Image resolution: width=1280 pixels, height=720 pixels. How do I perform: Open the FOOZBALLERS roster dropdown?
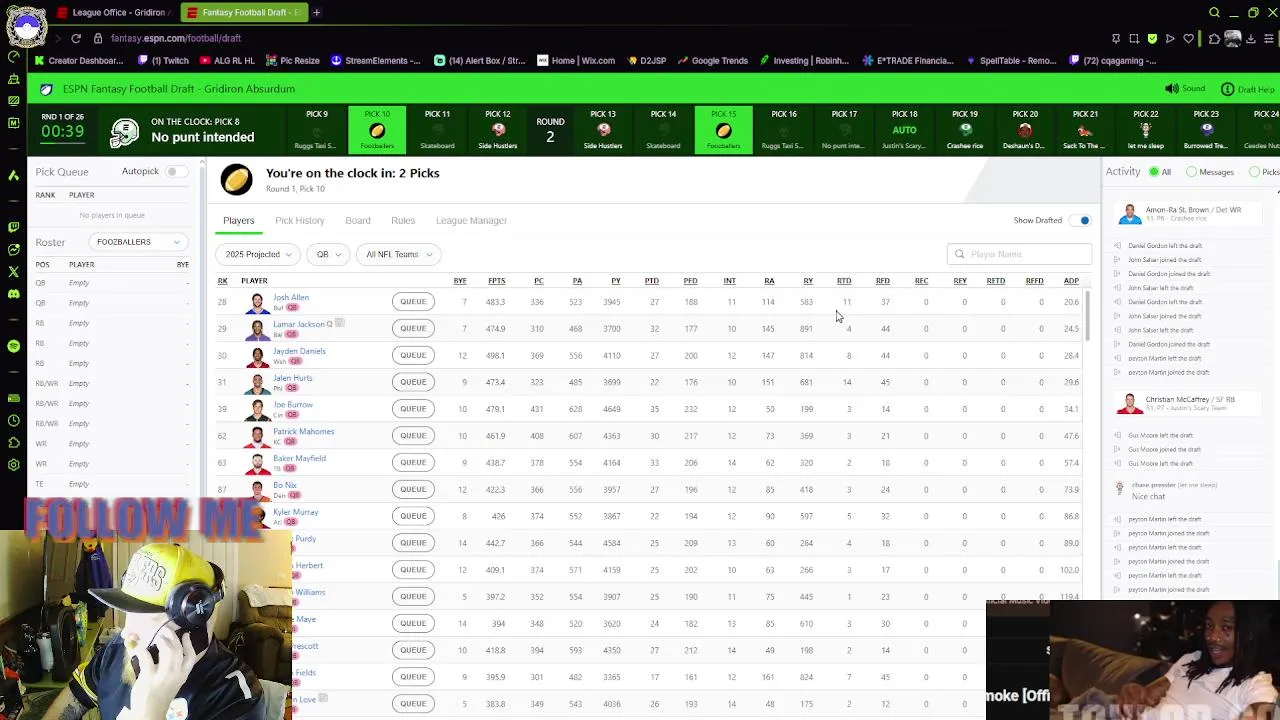click(x=137, y=242)
